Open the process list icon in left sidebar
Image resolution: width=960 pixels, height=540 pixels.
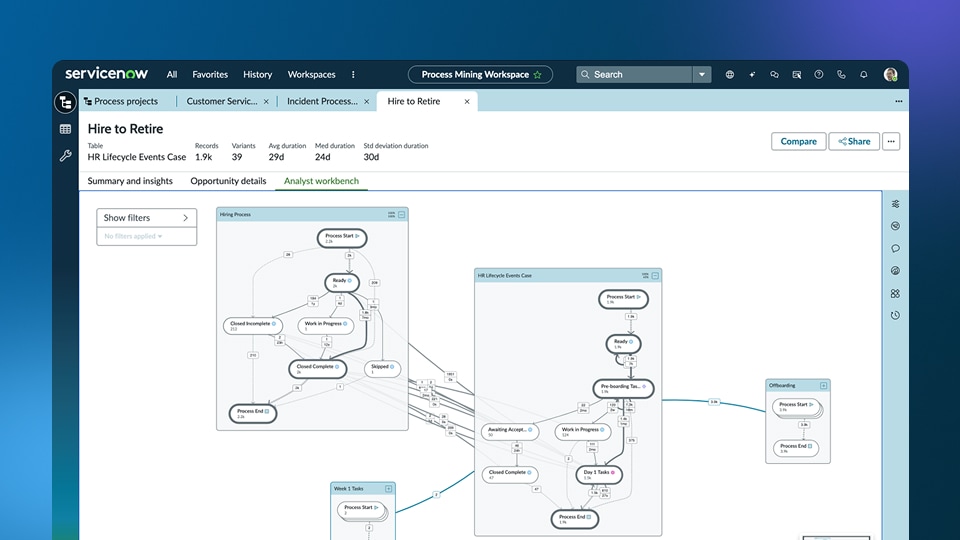point(65,102)
